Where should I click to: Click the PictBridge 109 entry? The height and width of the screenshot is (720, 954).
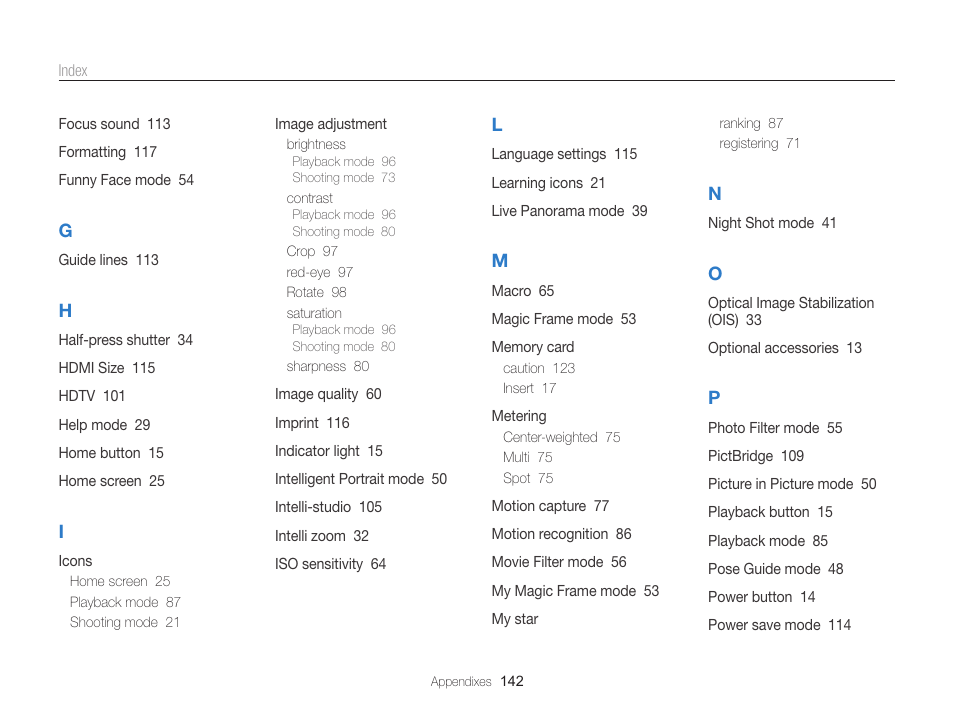756,456
